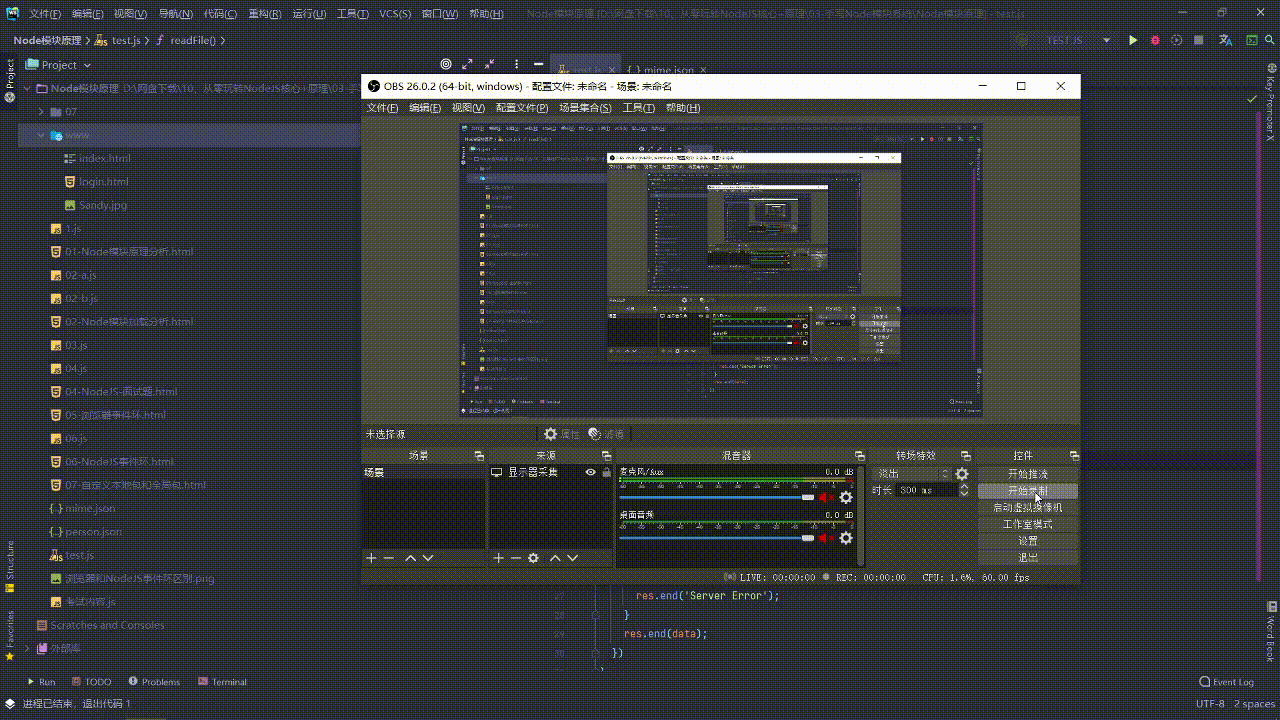Screen dimensions: 1280x720
Task: Collapse the Node模块原理 project root
Action: click(x=27, y=88)
